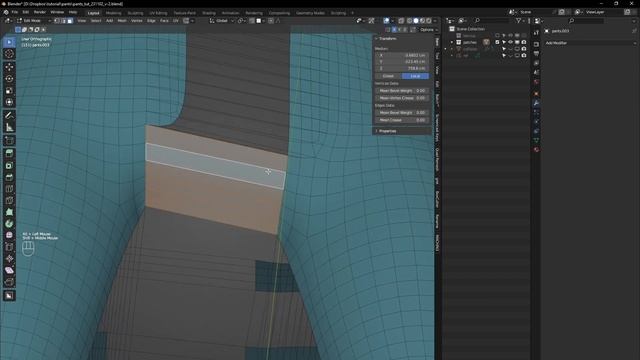The image size is (640, 360).
Task: Open the Global transform orientation dropdown
Action: (x=222, y=21)
